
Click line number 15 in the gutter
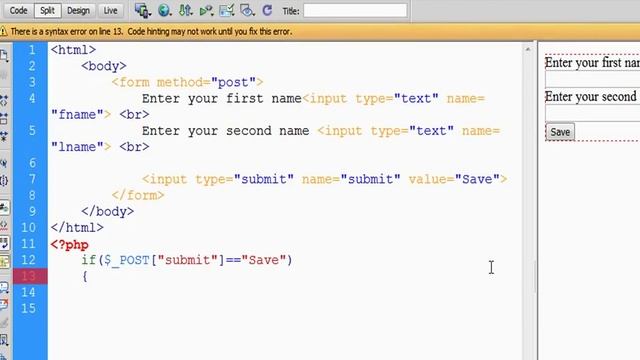pos(28,309)
